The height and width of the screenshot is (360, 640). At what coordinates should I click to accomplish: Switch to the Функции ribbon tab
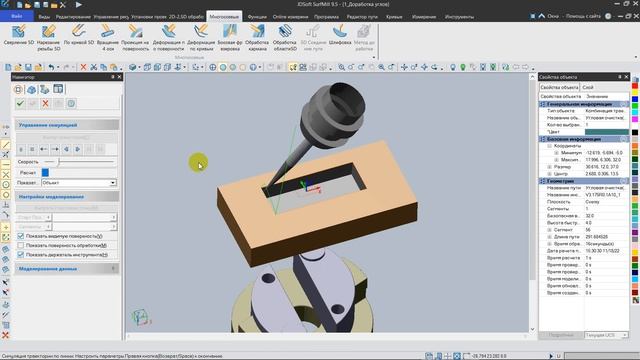tap(257, 17)
